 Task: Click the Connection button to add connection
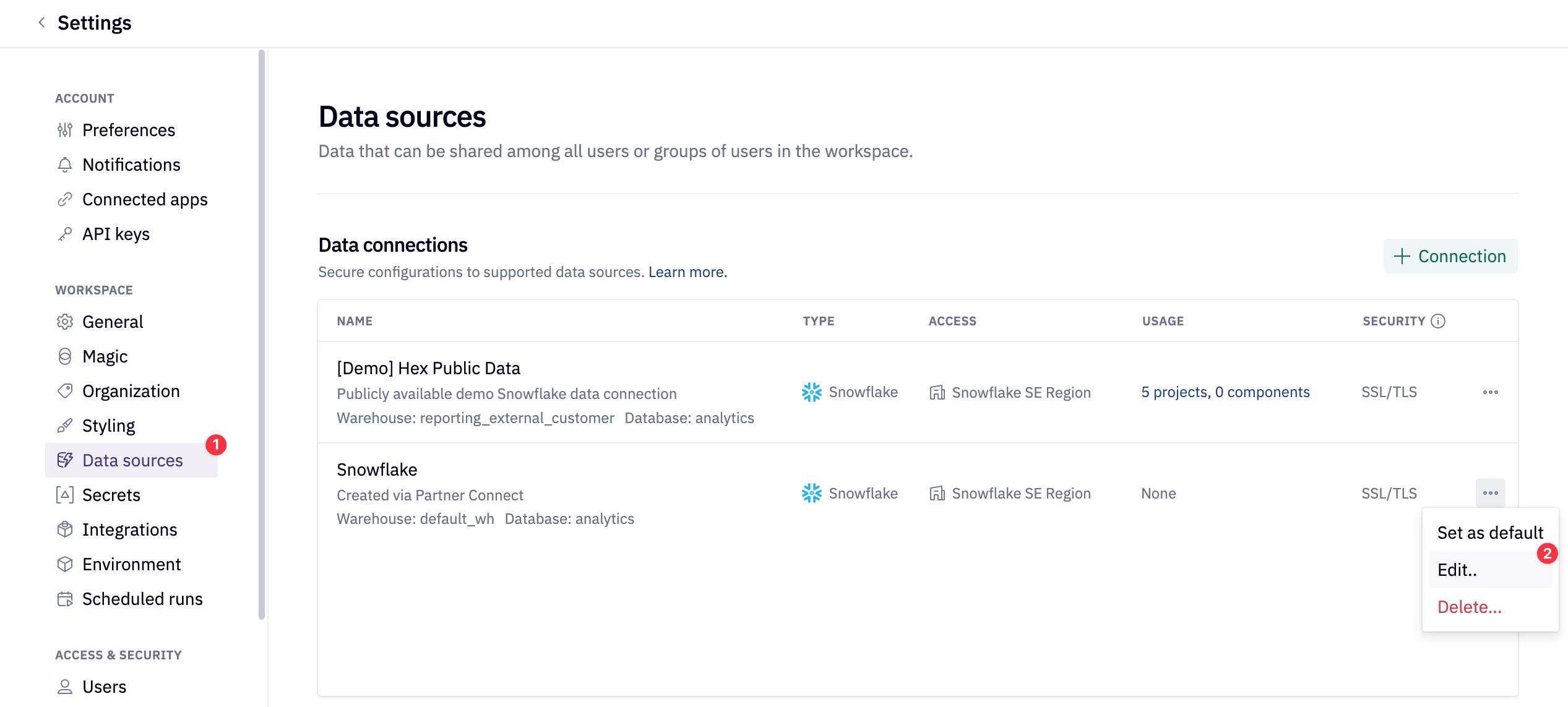point(1450,256)
